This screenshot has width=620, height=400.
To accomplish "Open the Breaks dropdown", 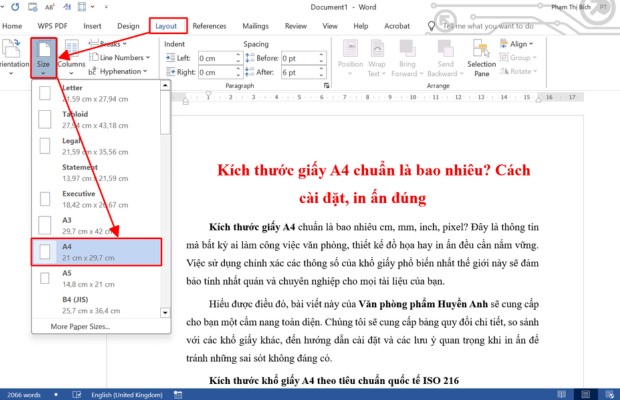I will click(108, 43).
